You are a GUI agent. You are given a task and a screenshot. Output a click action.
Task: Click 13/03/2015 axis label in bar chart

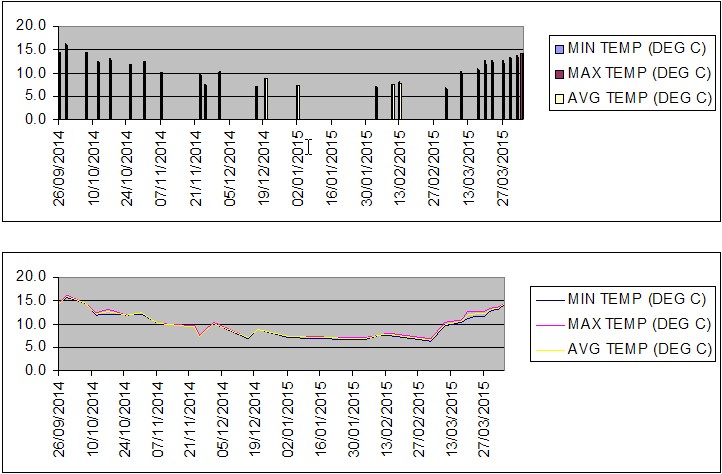coord(469,168)
